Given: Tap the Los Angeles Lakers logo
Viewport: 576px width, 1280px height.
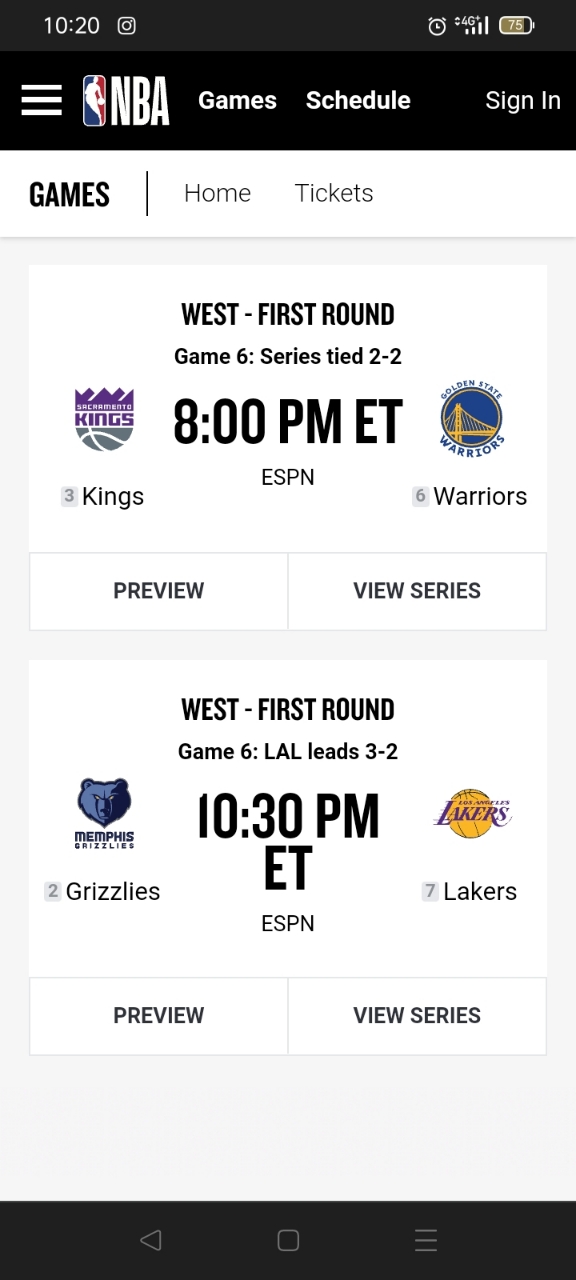Looking at the screenshot, I should 472,812.
